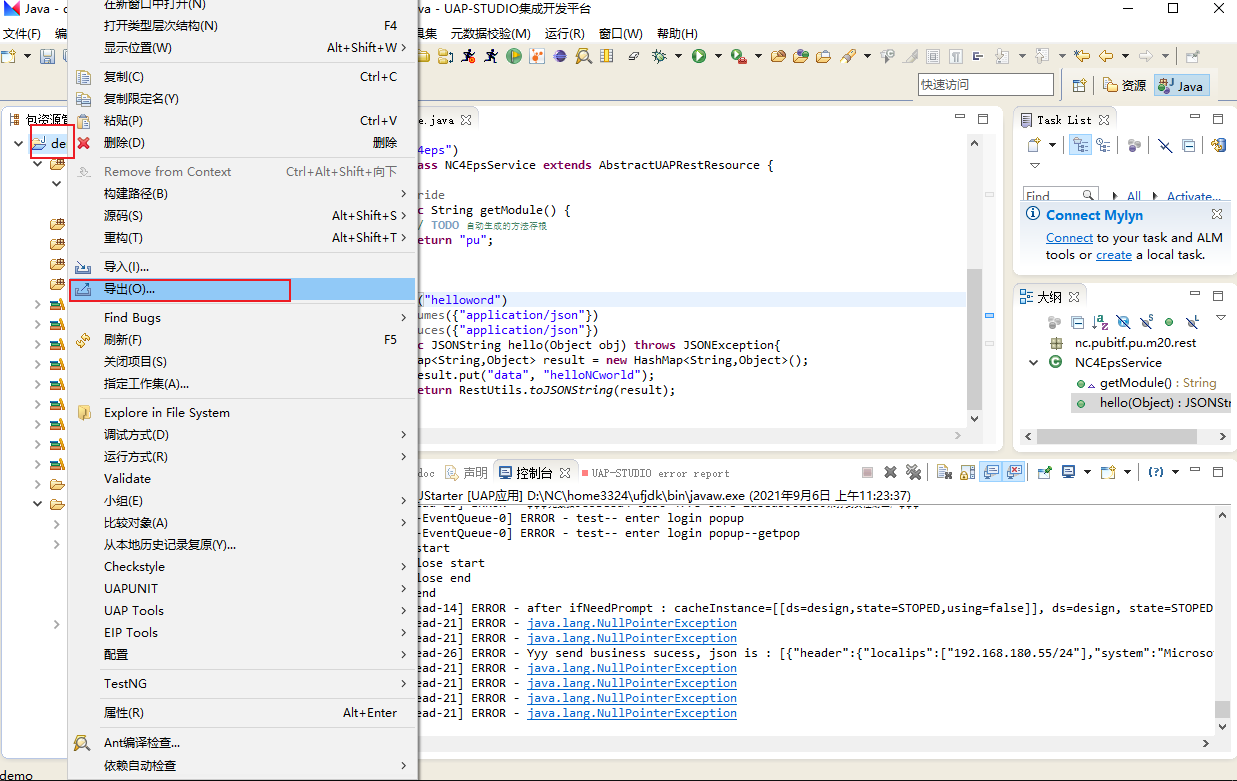This screenshot has height=781, width=1237.
Task: Open the Find Bugs submenu
Action: [x=241, y=318]
